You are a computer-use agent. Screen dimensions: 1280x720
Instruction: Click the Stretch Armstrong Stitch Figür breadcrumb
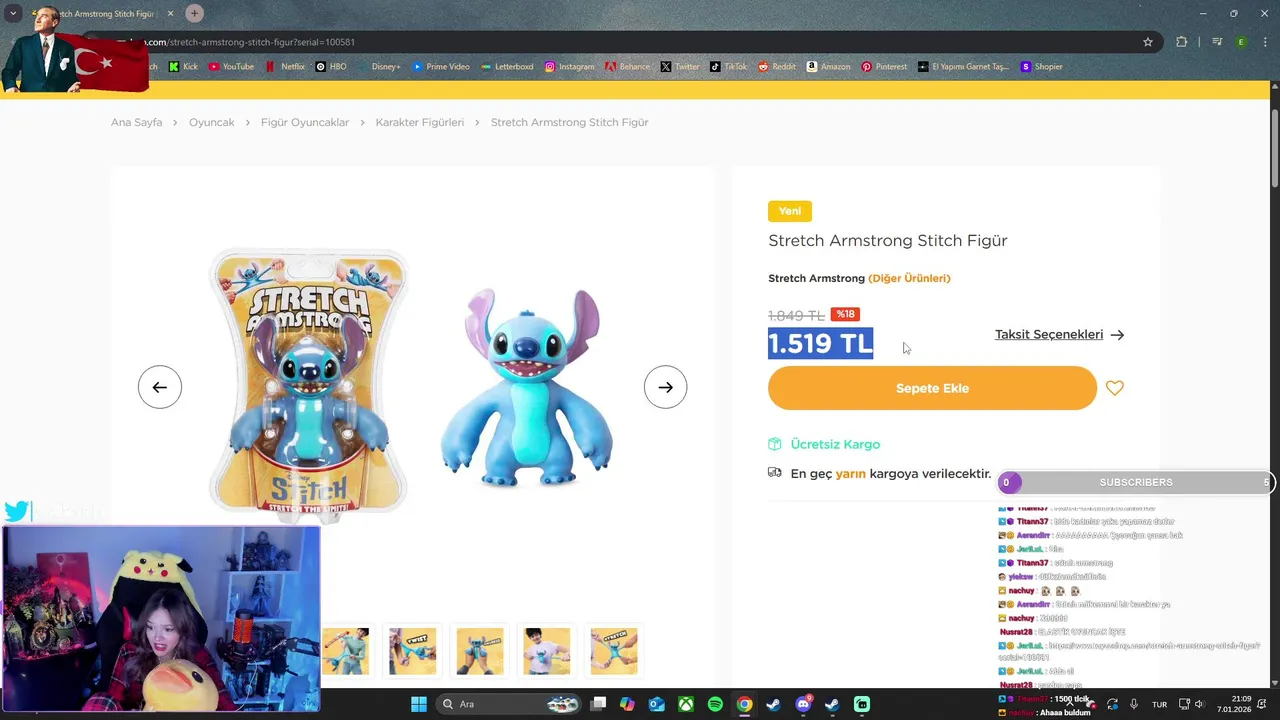[569, 122]
